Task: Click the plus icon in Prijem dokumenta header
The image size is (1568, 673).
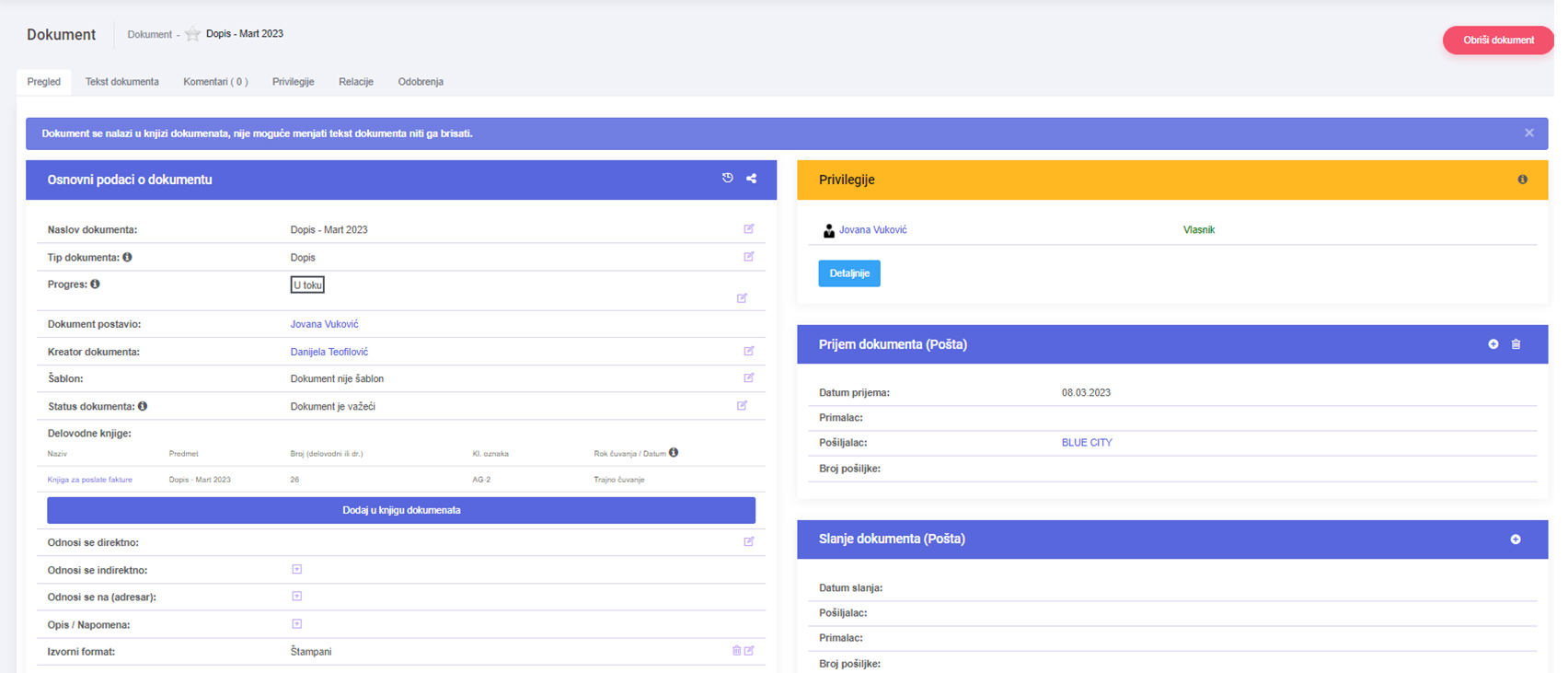Action: (x=1493, y=344)
